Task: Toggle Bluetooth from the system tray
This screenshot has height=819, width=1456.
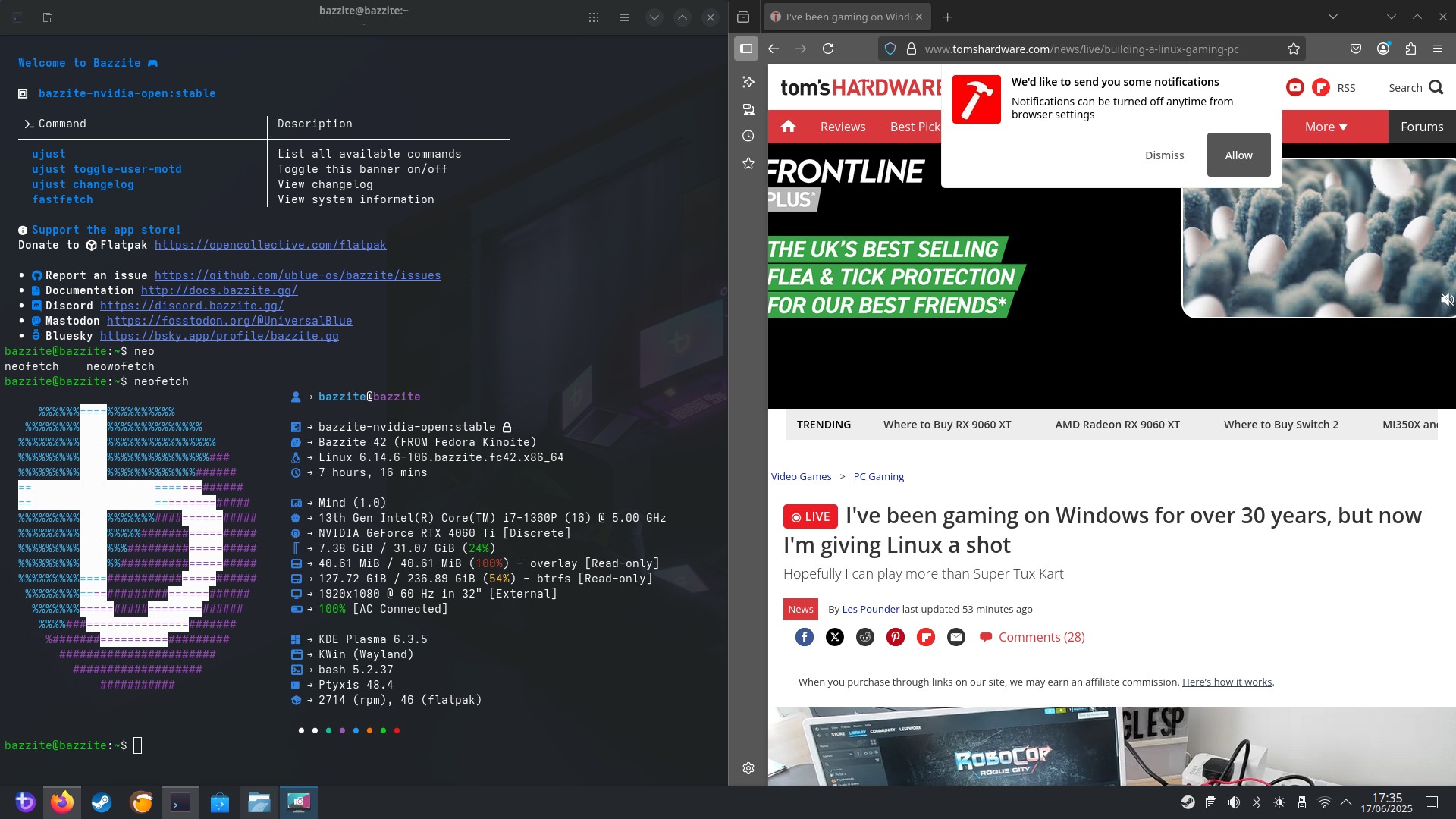Action: pos(1257,802)
